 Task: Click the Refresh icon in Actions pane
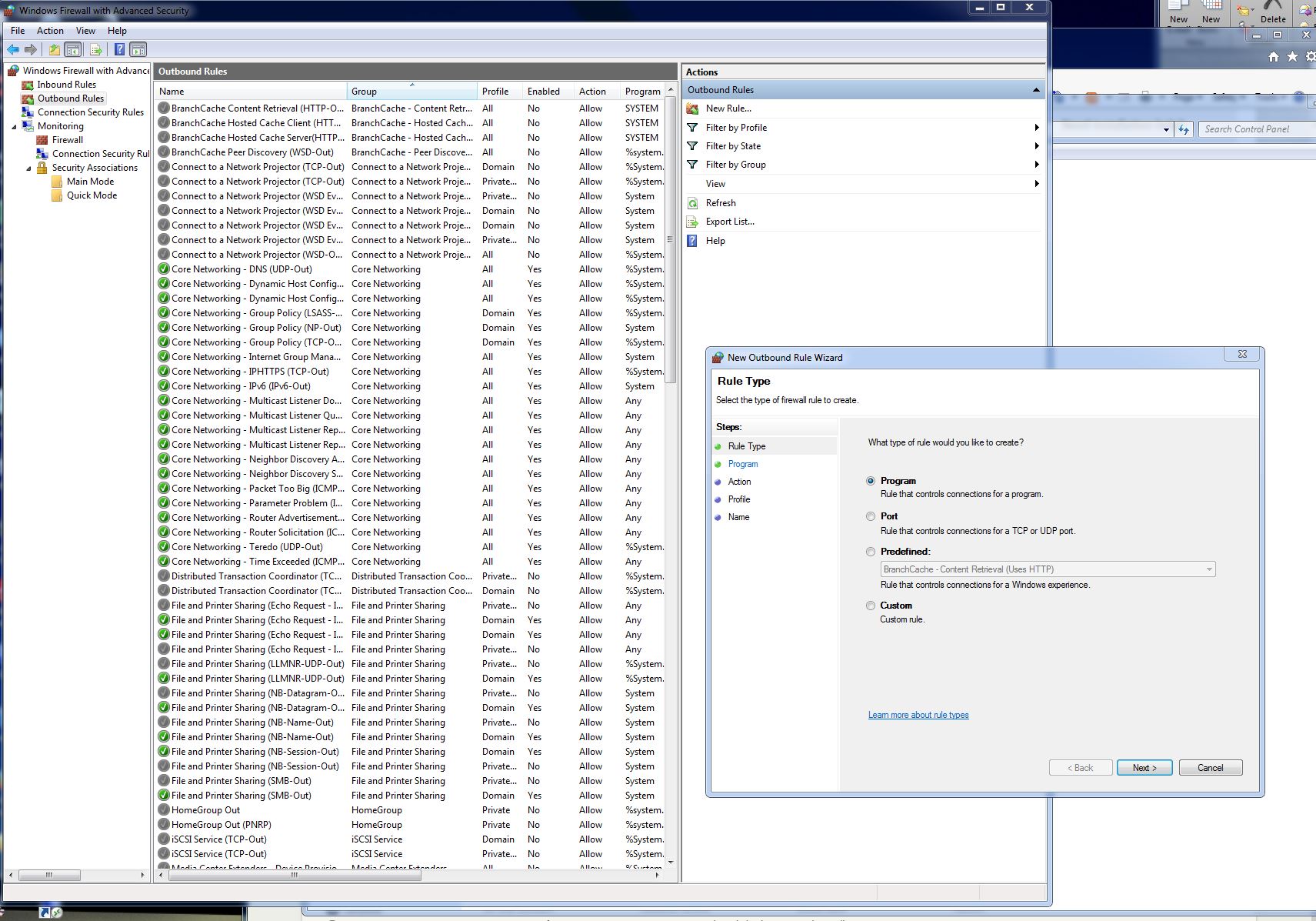(x=693, y=202)
